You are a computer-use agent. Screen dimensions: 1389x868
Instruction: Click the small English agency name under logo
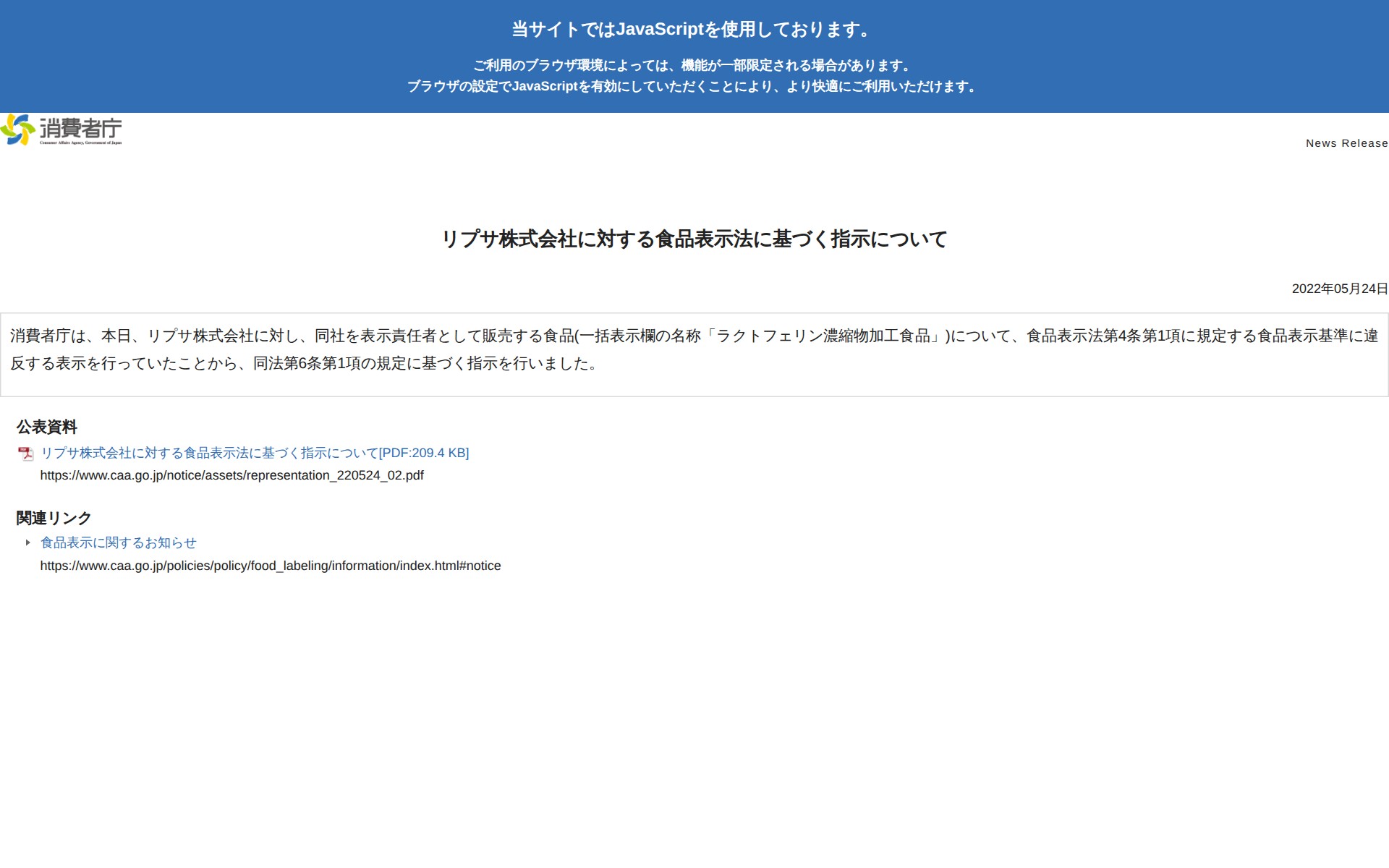[80, 143]
